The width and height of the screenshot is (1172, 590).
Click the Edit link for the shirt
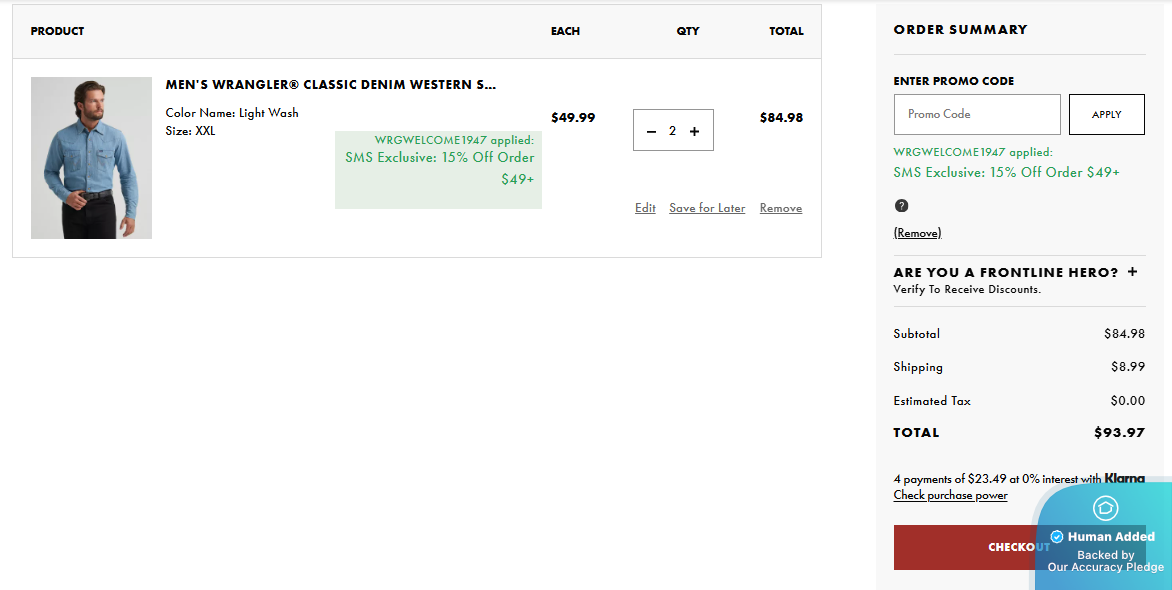[645, 208]
